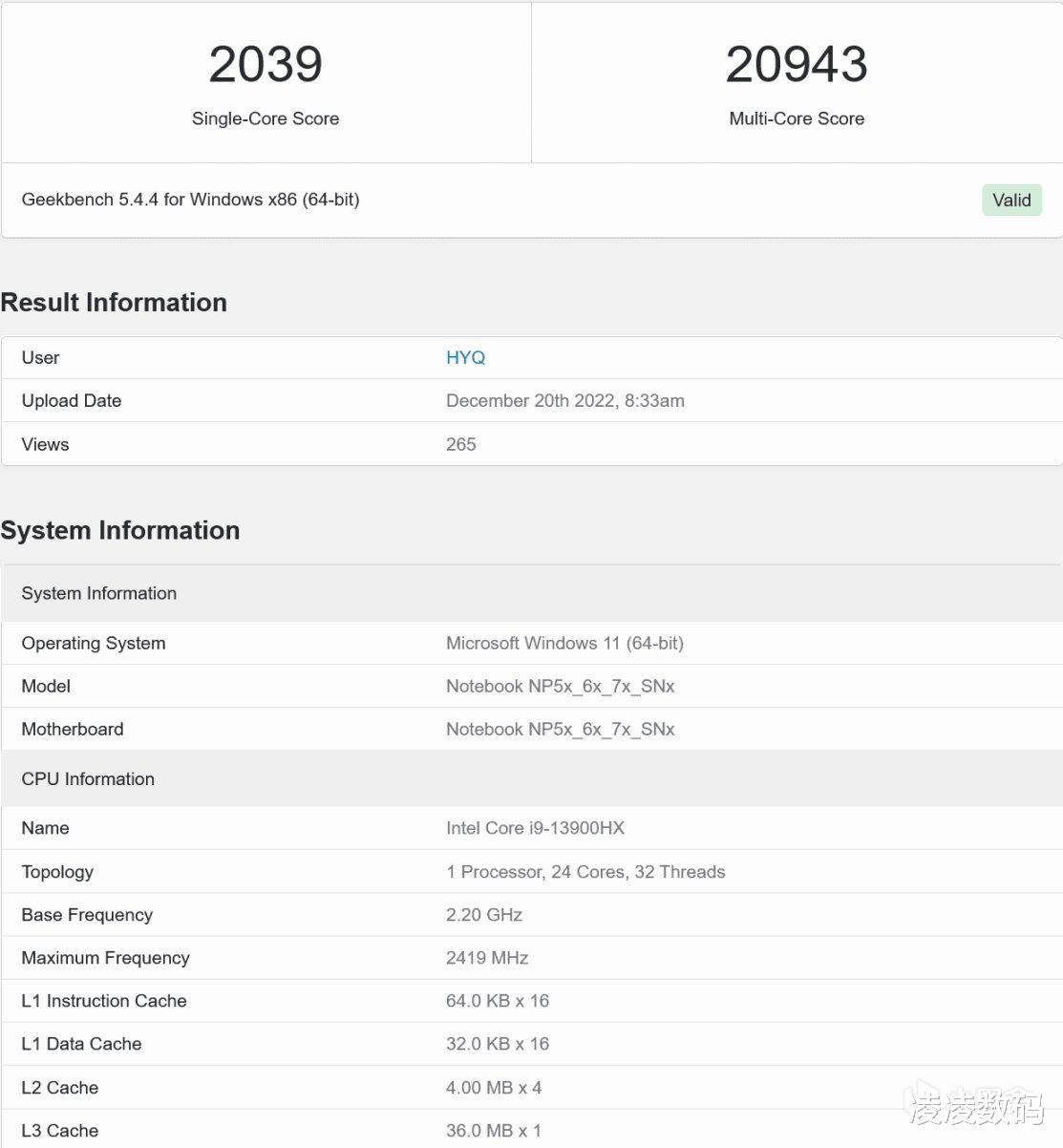This screenshot has width=1063, height=1148.
Task: Click the CPU Information section header
Action: (x=88, y=778)
